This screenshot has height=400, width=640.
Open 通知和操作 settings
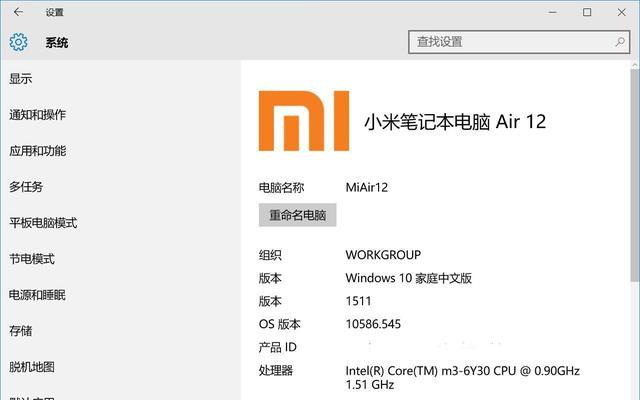coord(38,115)
